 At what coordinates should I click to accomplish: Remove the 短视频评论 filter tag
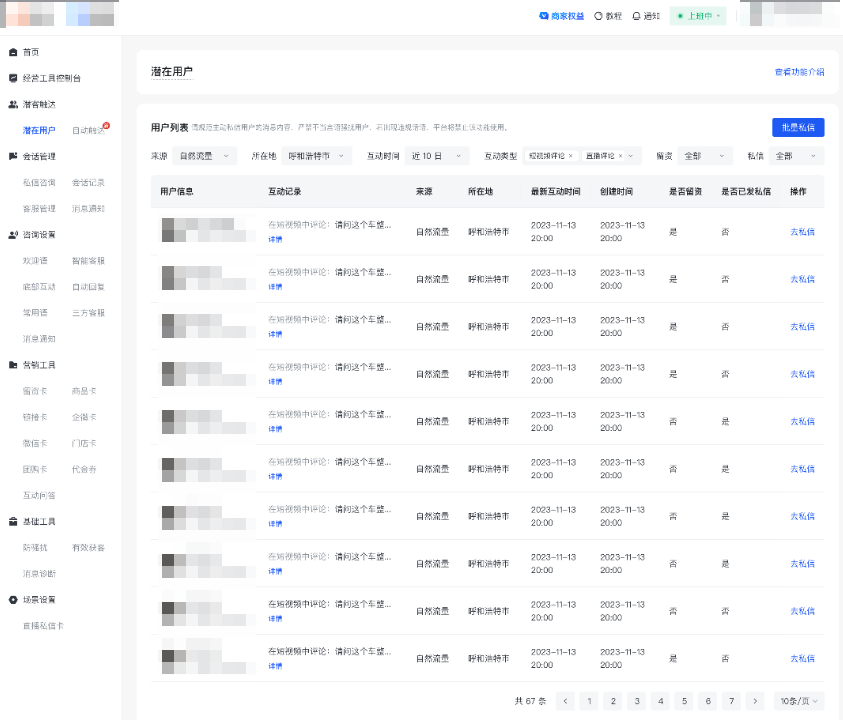[571, 156]
